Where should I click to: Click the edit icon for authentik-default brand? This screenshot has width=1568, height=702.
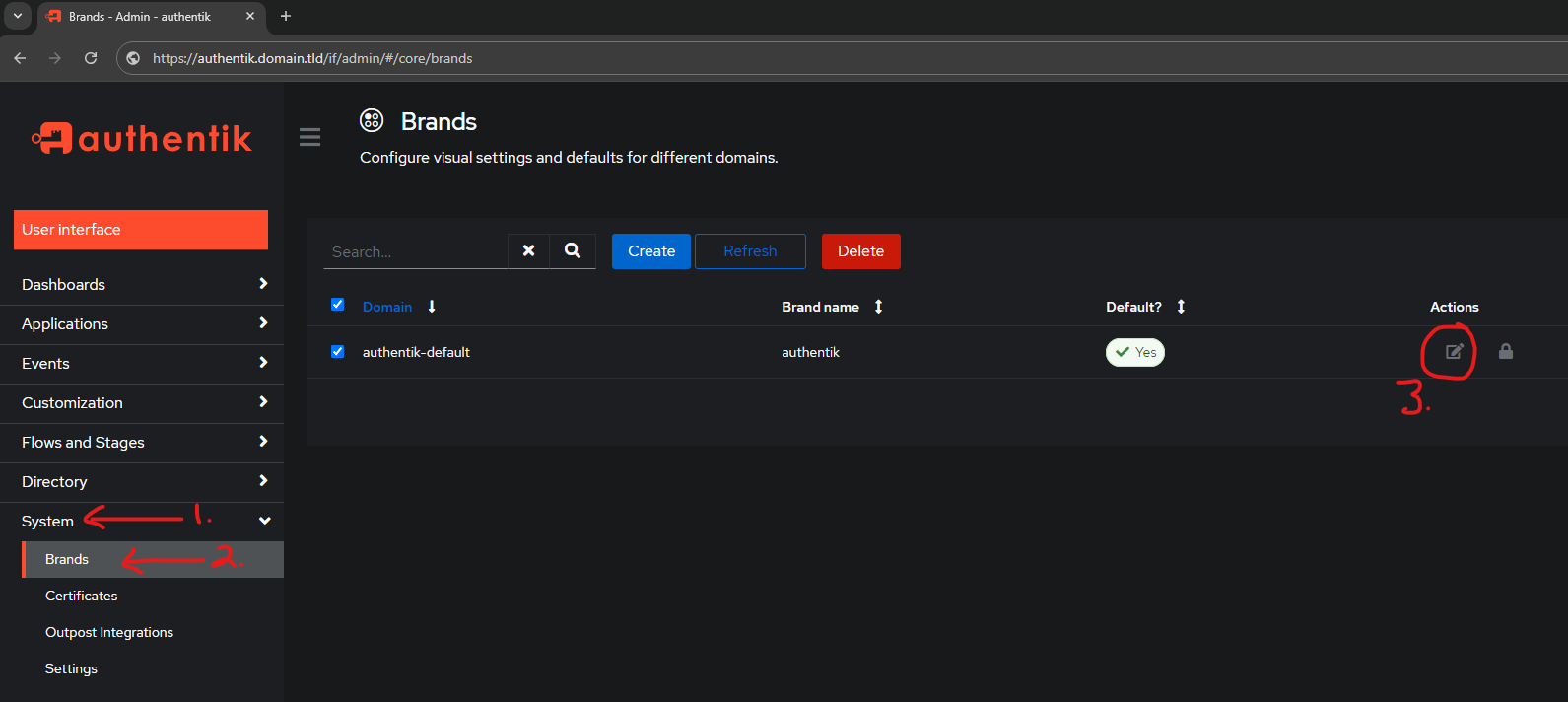pyautogui.click(x=1454, y=351)
